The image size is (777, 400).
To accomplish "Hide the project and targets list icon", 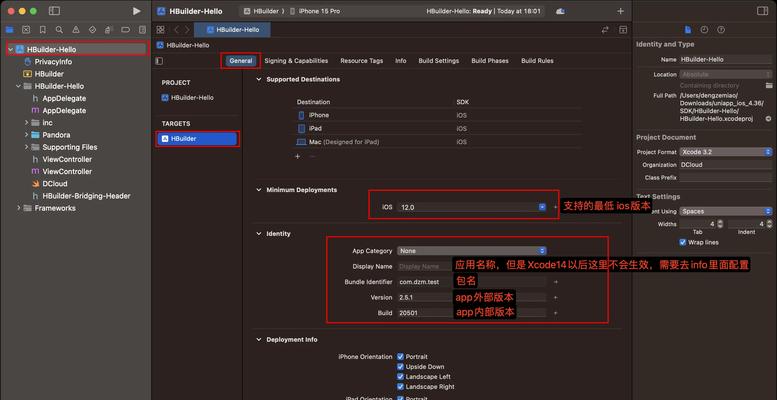I will coord(159,61).
